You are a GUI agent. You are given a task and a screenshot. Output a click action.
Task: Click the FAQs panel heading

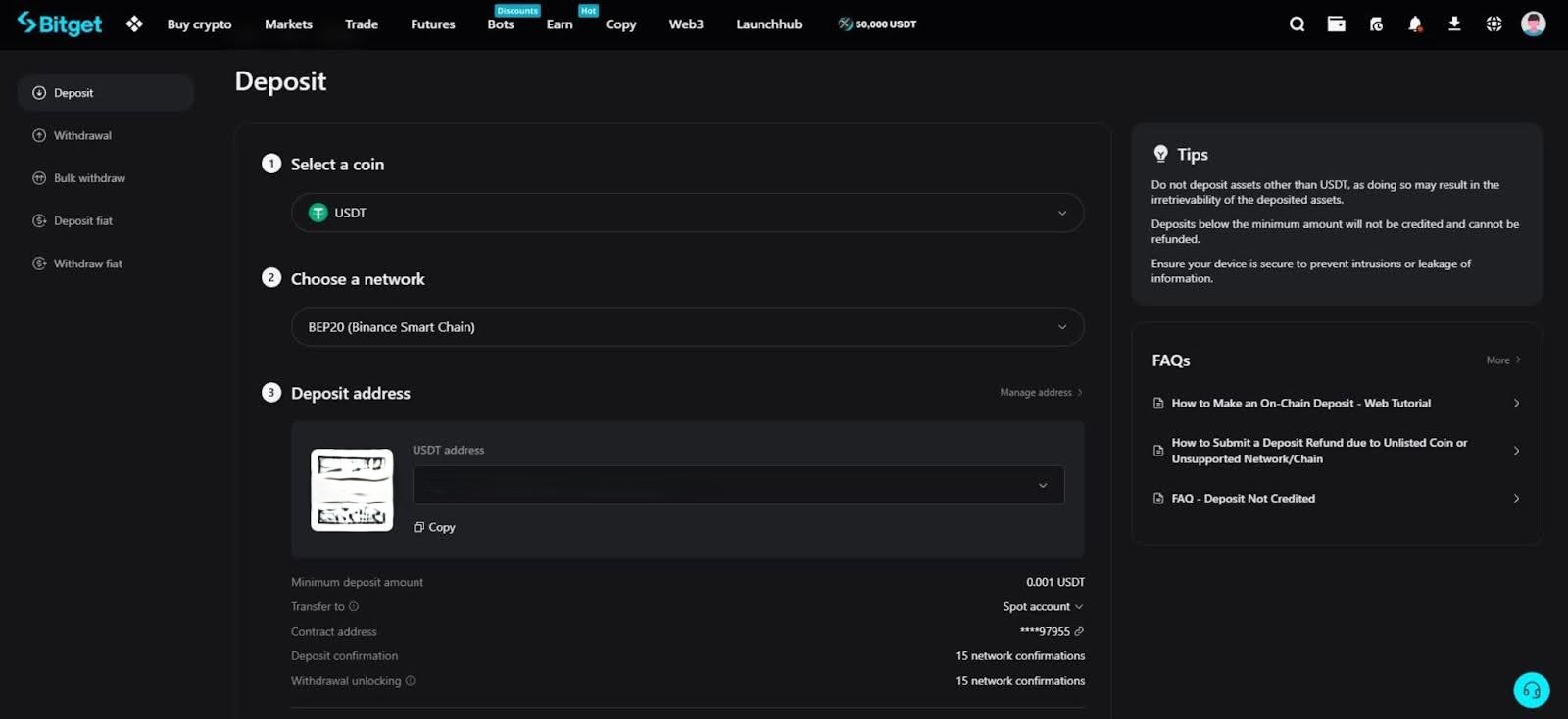(x=1171, y=360)
